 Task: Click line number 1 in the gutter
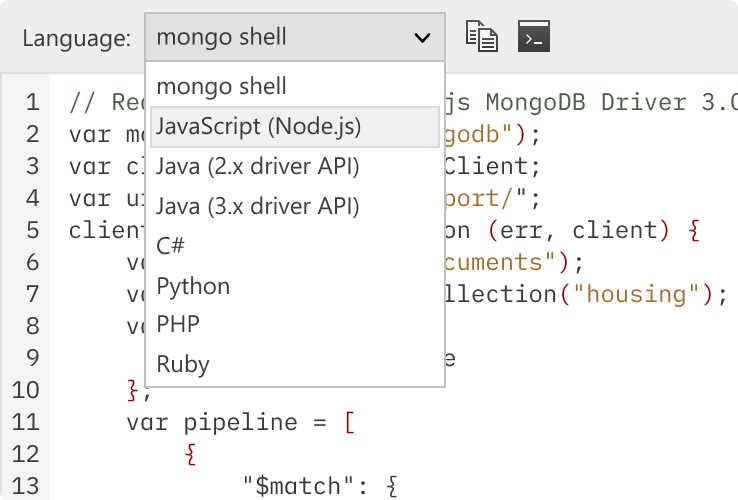[32, 102]
